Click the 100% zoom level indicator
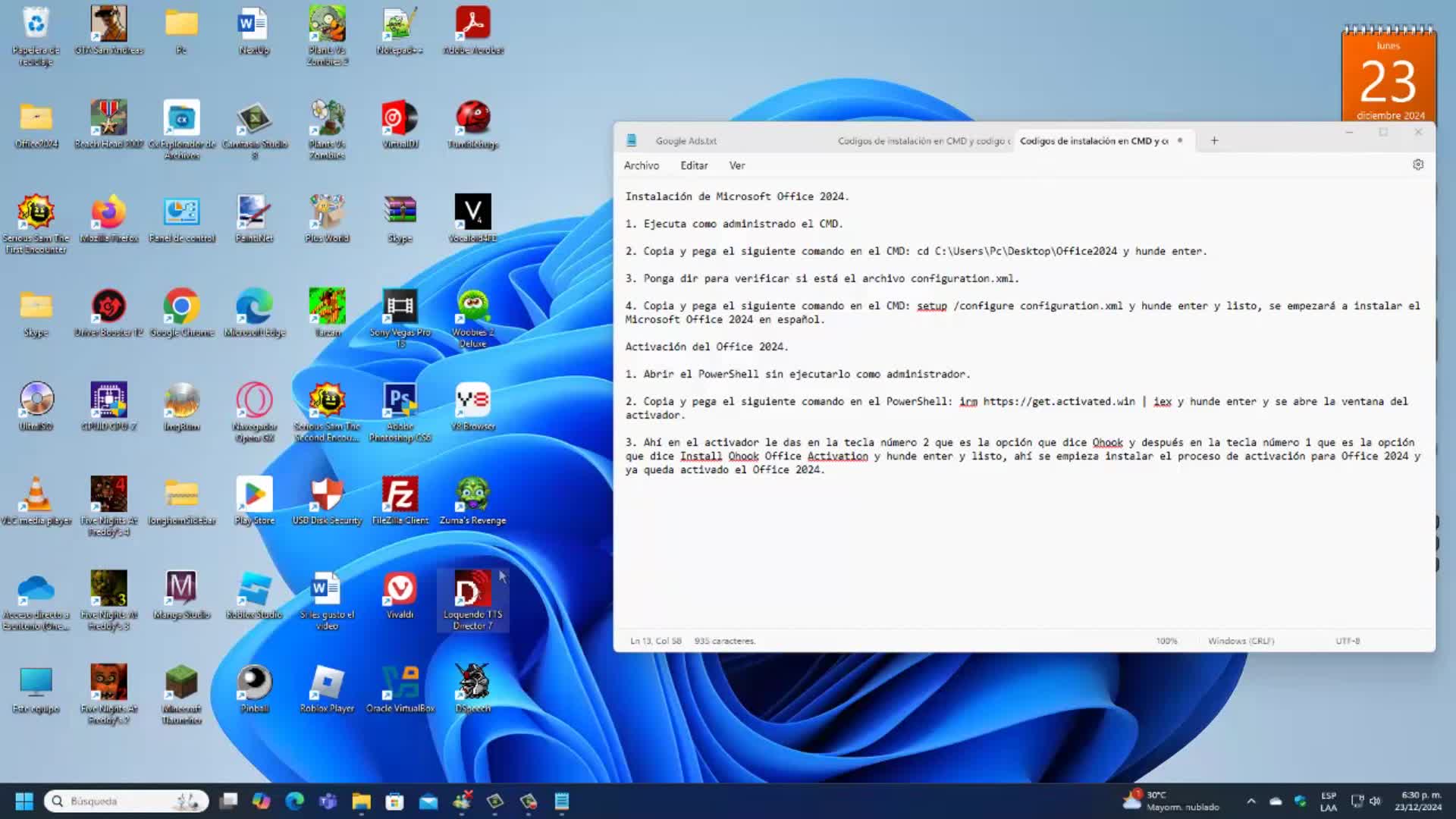 [x=1166, y=641]
